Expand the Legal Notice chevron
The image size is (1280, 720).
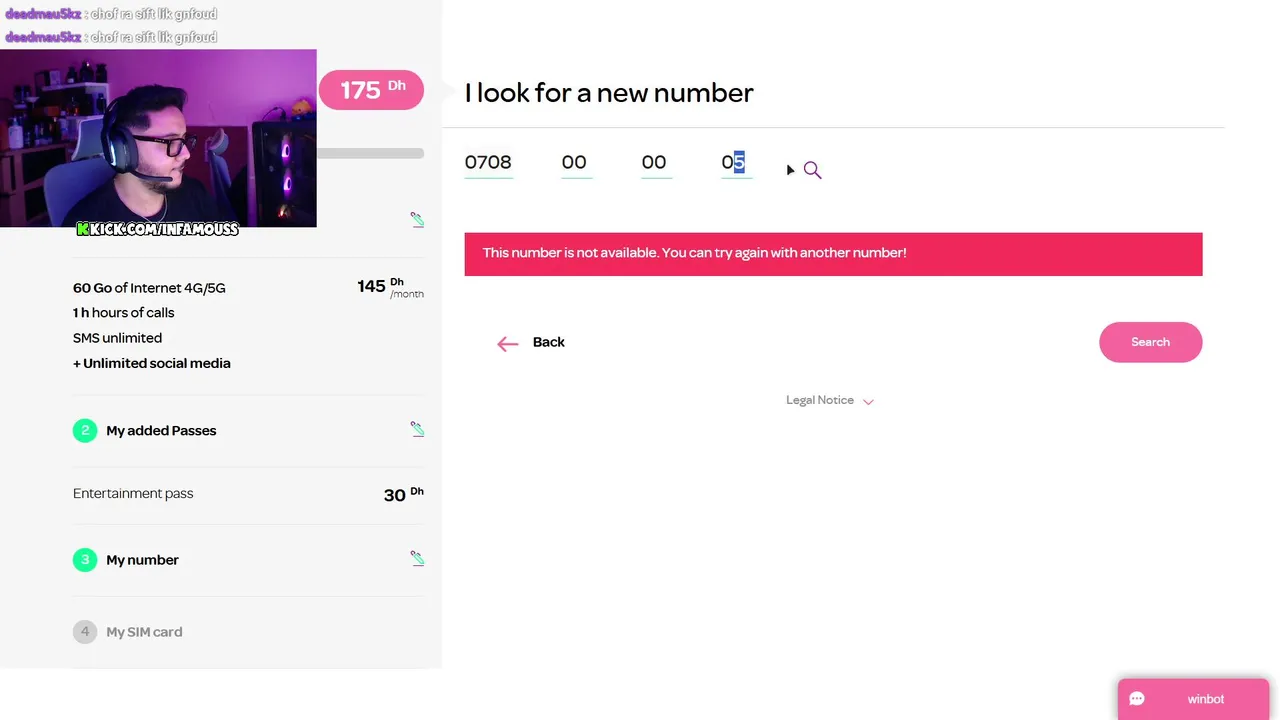coord(868,401)
